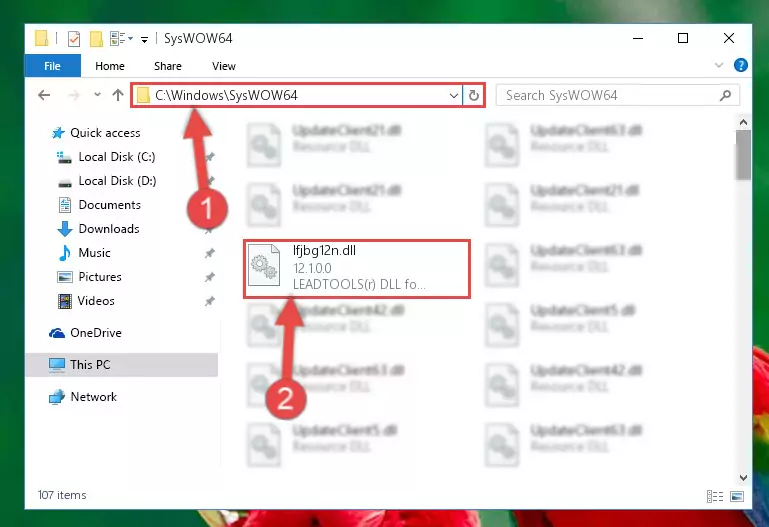Click the Documents page icon in sidebar

pyautogui.click(x=65, y=205)
